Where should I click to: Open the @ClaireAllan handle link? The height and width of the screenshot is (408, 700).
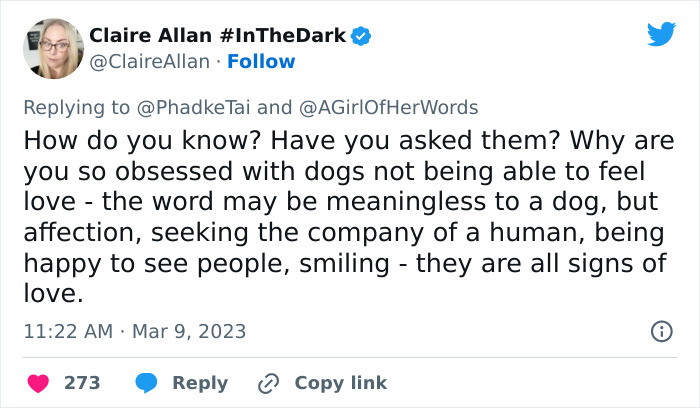point(150,62)
